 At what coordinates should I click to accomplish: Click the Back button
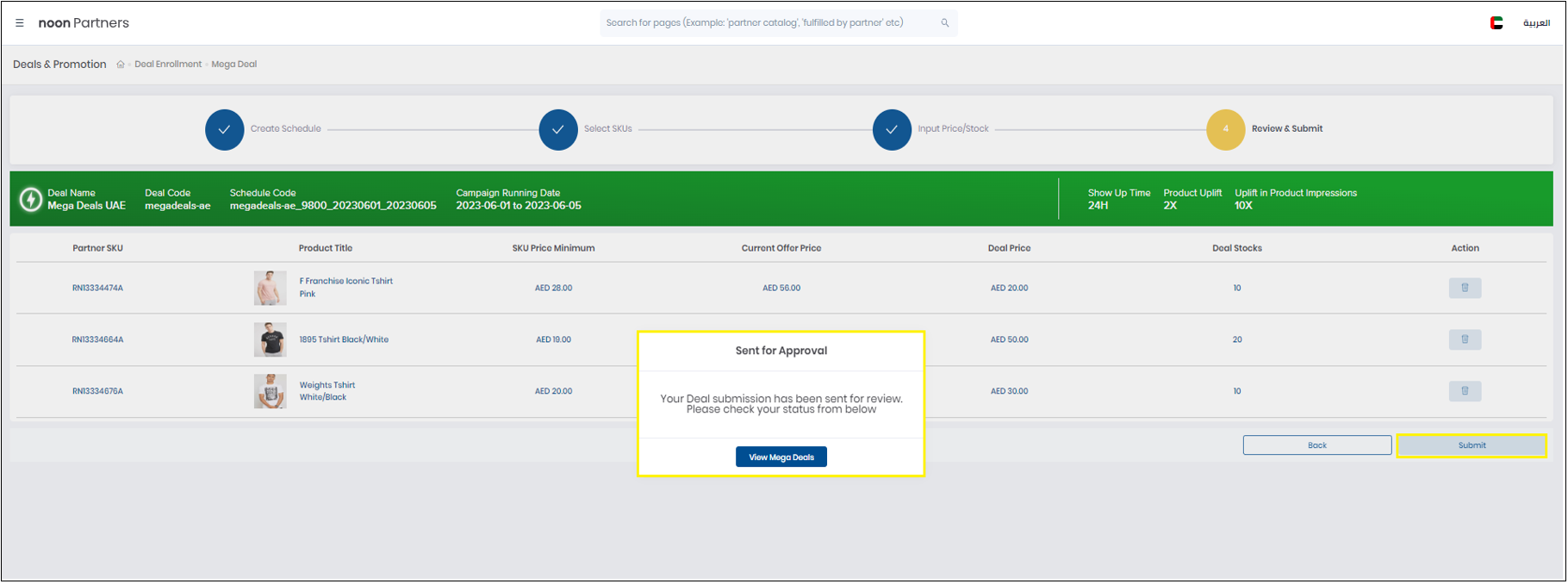(x=1316, y=445)
